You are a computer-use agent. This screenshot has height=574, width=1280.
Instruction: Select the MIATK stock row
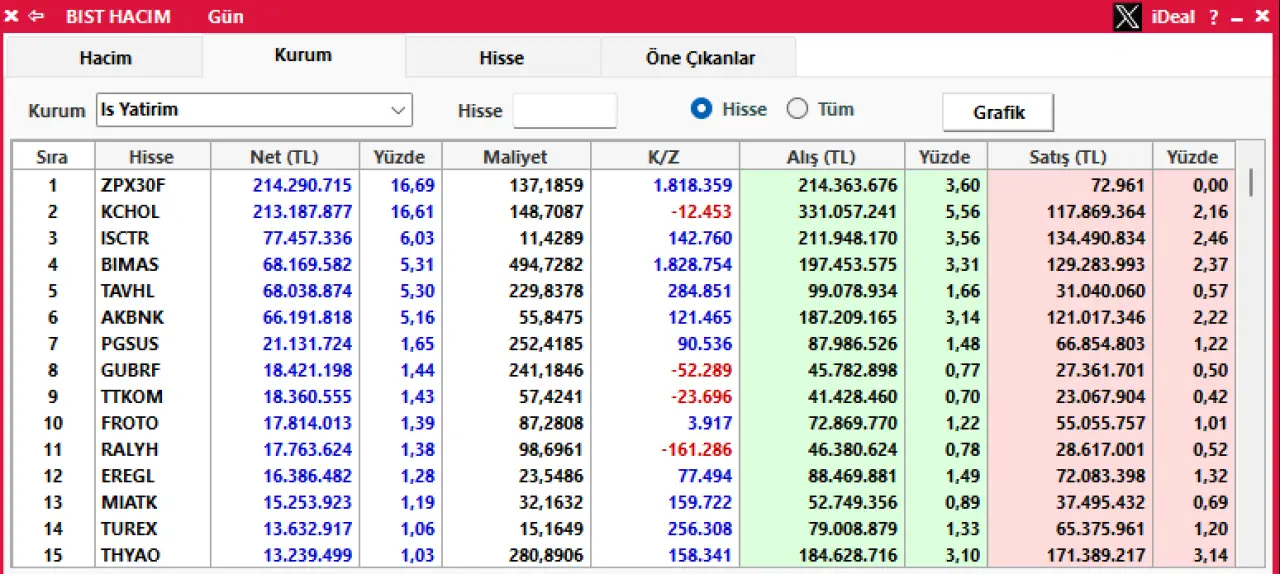tap(623, 502)
